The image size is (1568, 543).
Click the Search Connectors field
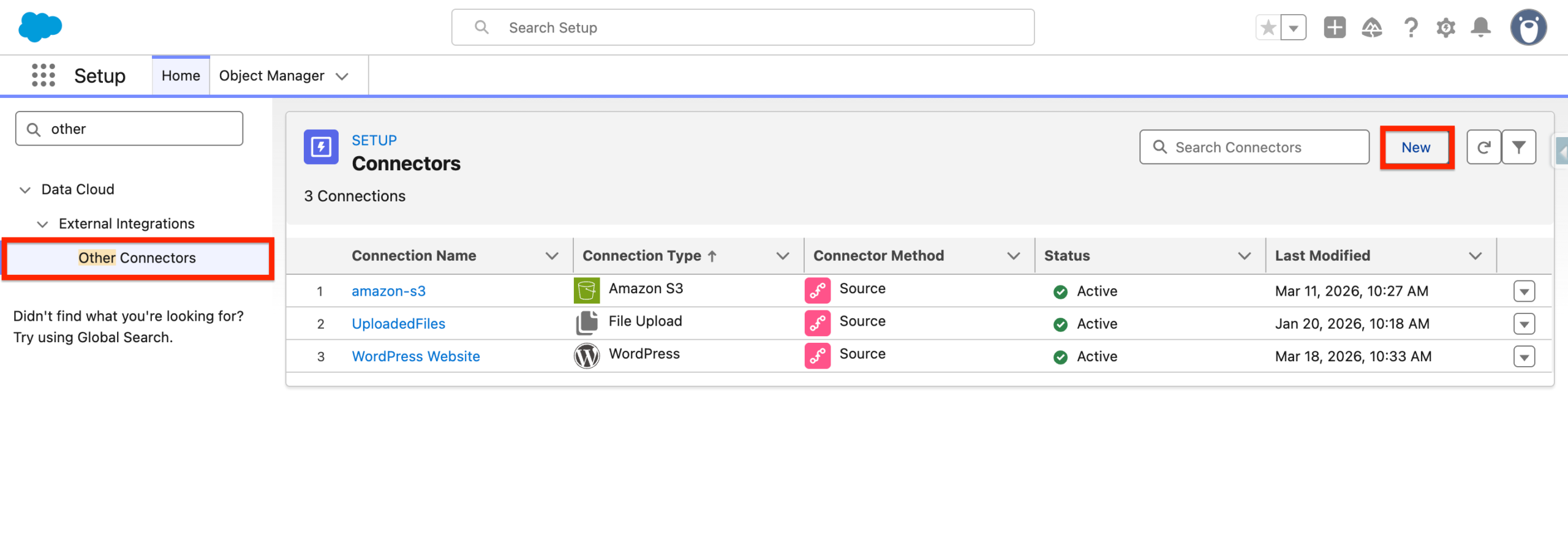pyautogui.click(x=1254, y=147)
